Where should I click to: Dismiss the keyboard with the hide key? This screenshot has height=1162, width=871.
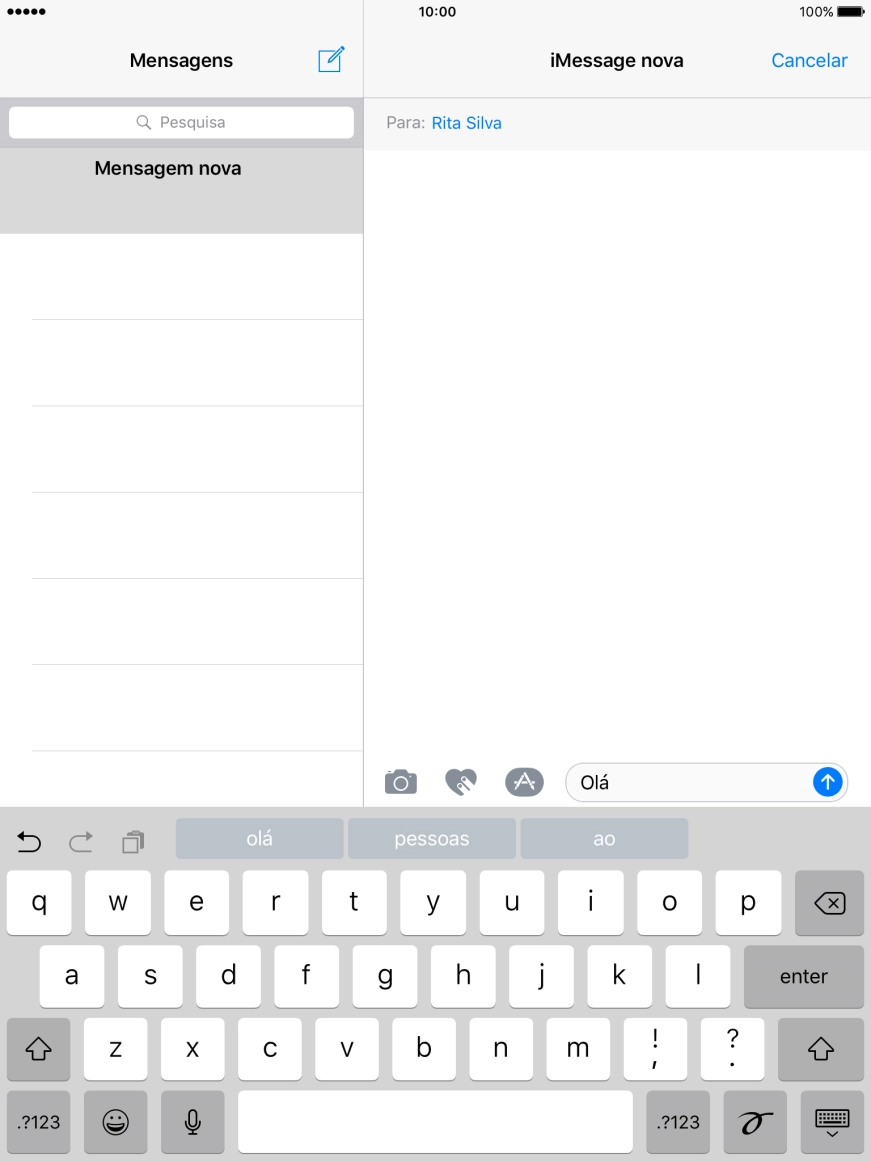point(831,1122)
